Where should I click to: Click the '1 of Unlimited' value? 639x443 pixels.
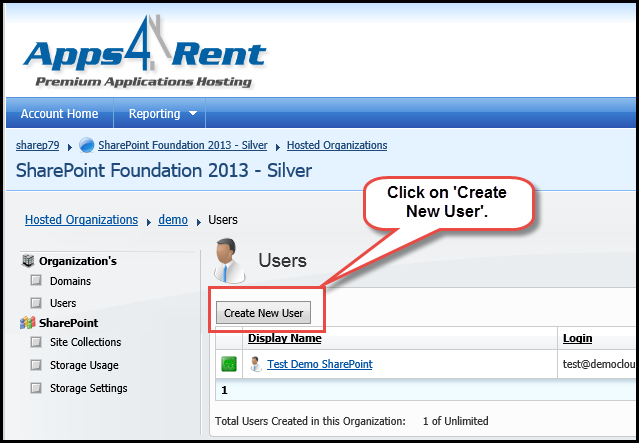pyautogui.click(x=455, y=421)
